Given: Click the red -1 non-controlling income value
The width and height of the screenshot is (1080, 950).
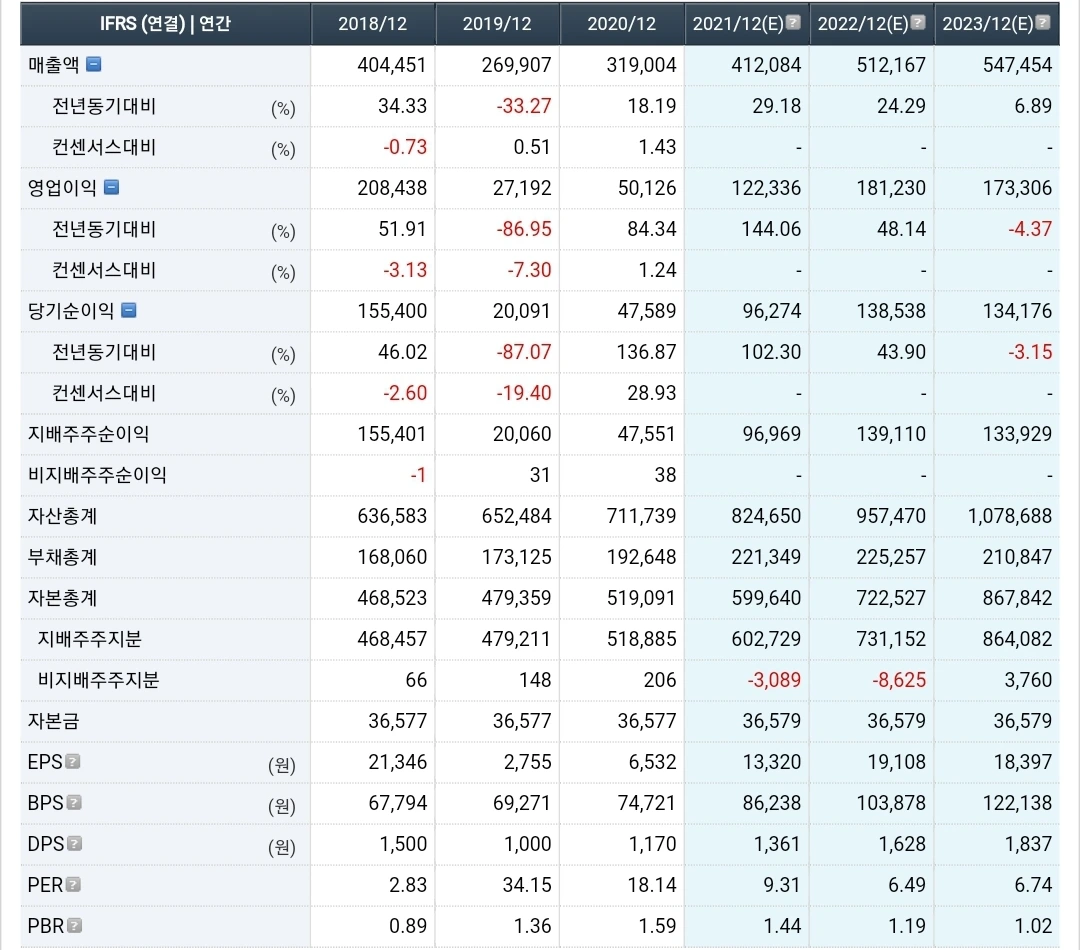Looking at the screenshot, I should [418, 475].
